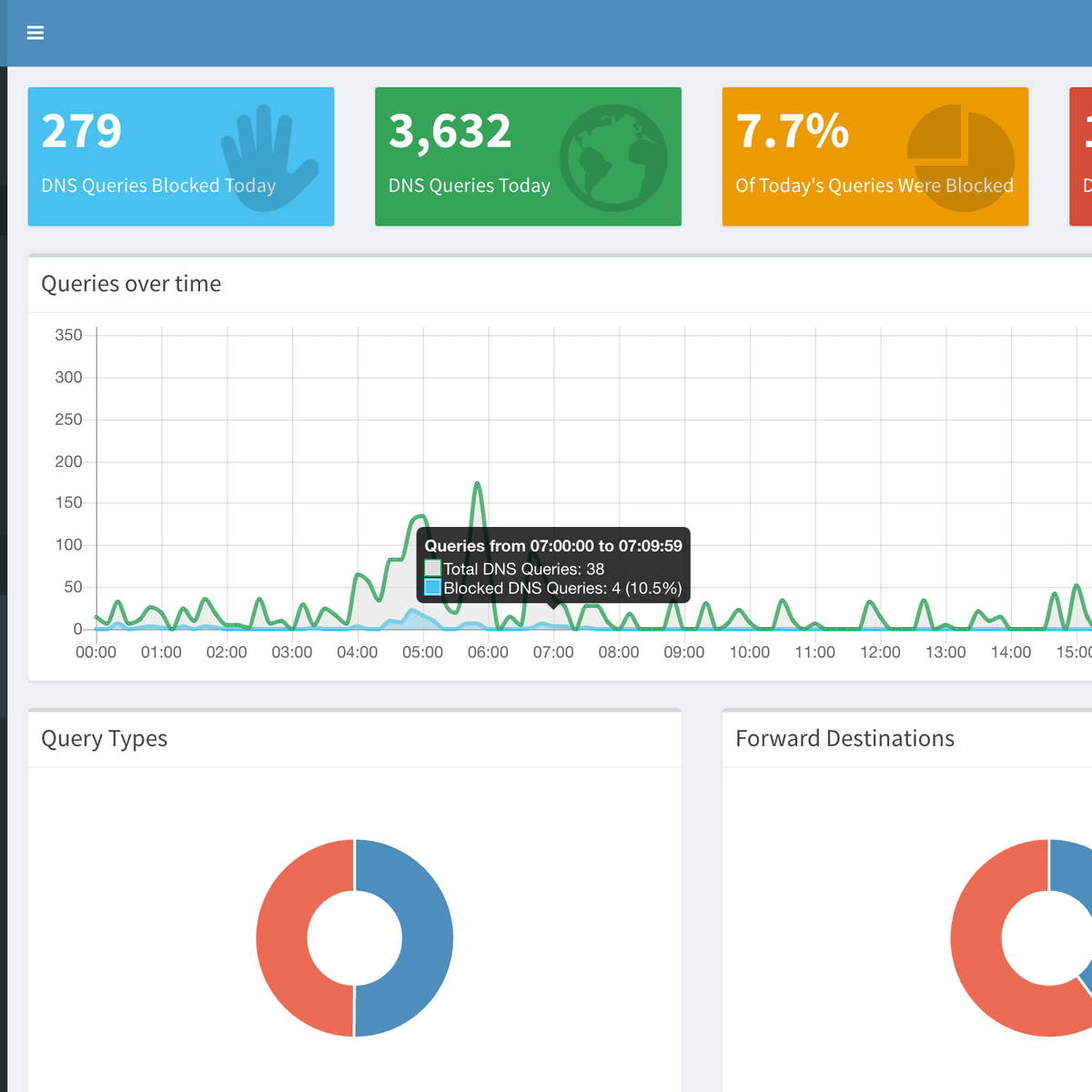Click the partially visible red stat card
The width and height of the screenshot is (1092, 1092).
1081,157
